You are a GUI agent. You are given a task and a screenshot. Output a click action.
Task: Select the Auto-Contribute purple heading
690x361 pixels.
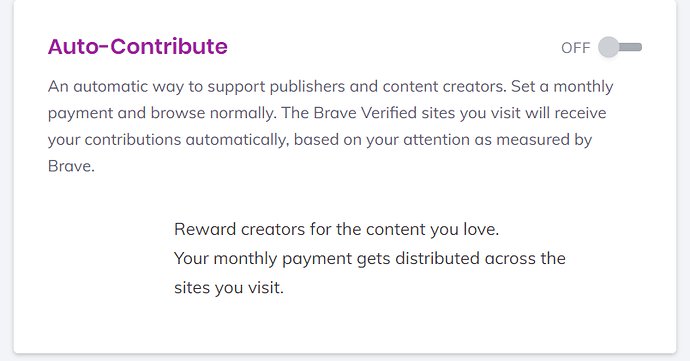coord(138,46)
